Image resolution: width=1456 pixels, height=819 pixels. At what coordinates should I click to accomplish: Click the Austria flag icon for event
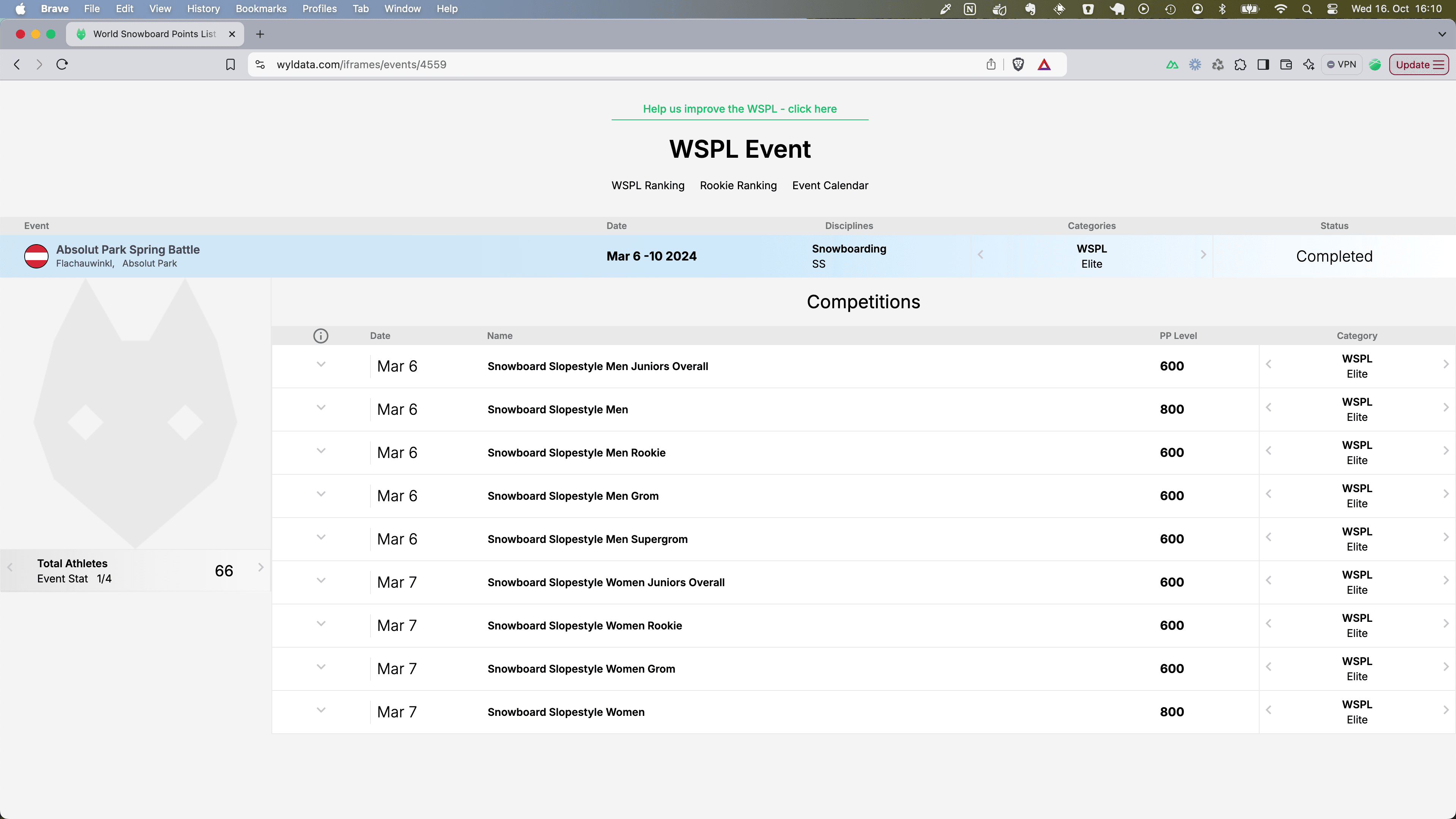tap(36, 256)
